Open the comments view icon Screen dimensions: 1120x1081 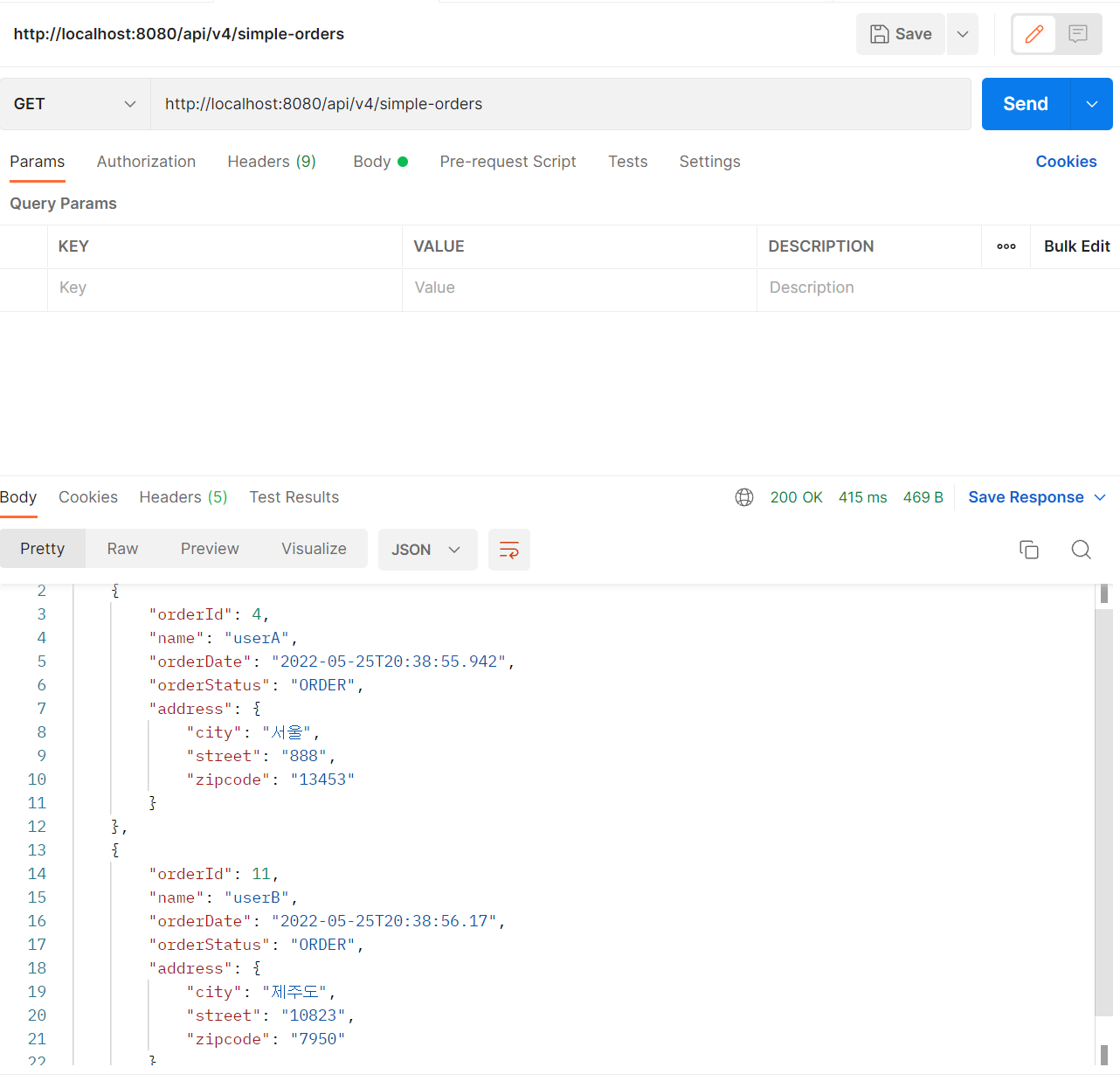(x=1078, y=34)
